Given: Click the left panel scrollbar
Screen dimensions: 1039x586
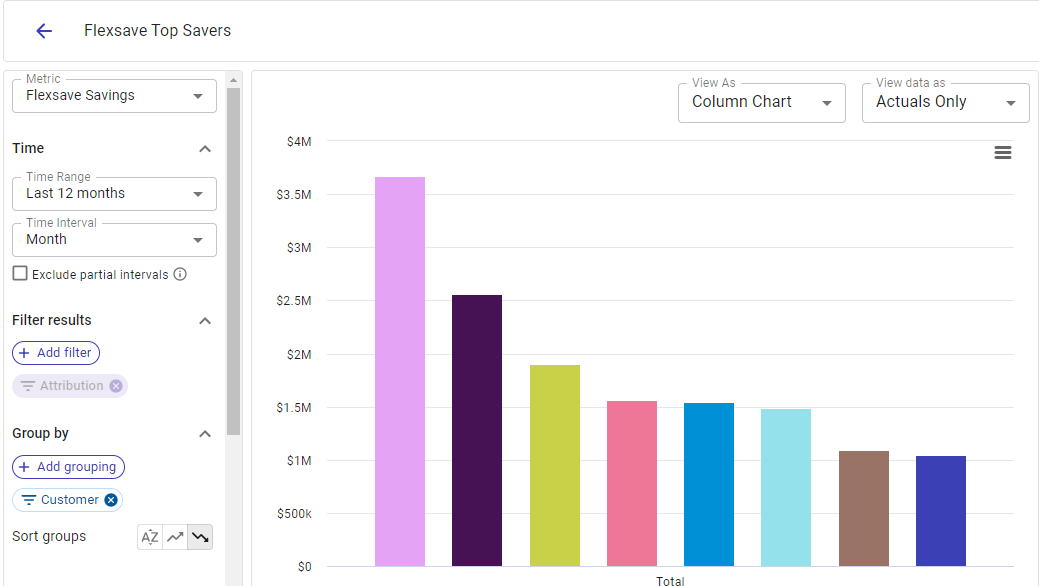Looking at the screenshot, I should click(x=233, y=260).
